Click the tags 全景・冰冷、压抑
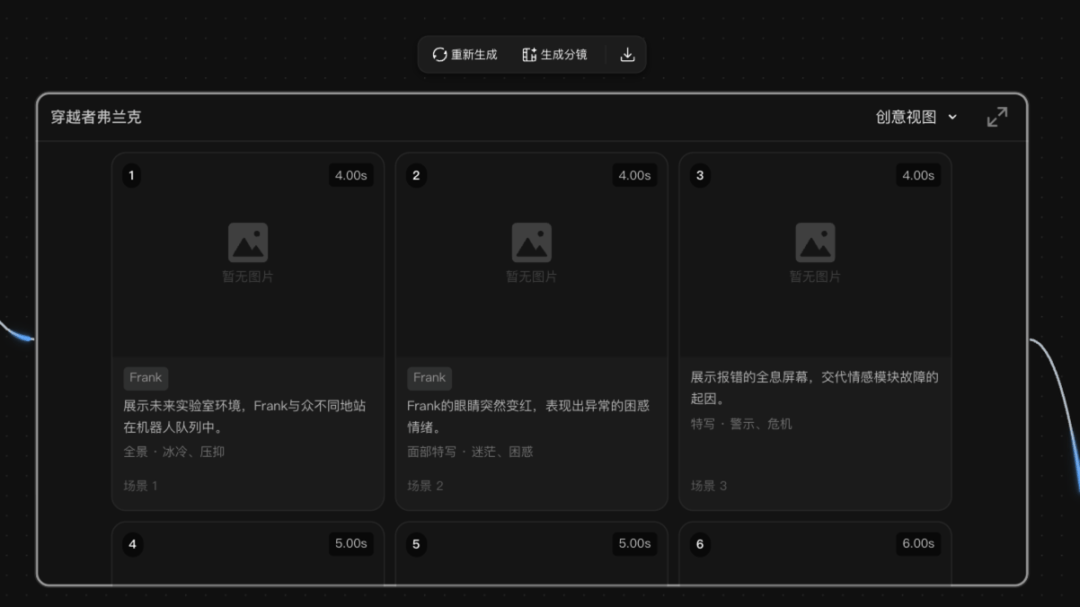The image size is (1080, 607). 174,452
